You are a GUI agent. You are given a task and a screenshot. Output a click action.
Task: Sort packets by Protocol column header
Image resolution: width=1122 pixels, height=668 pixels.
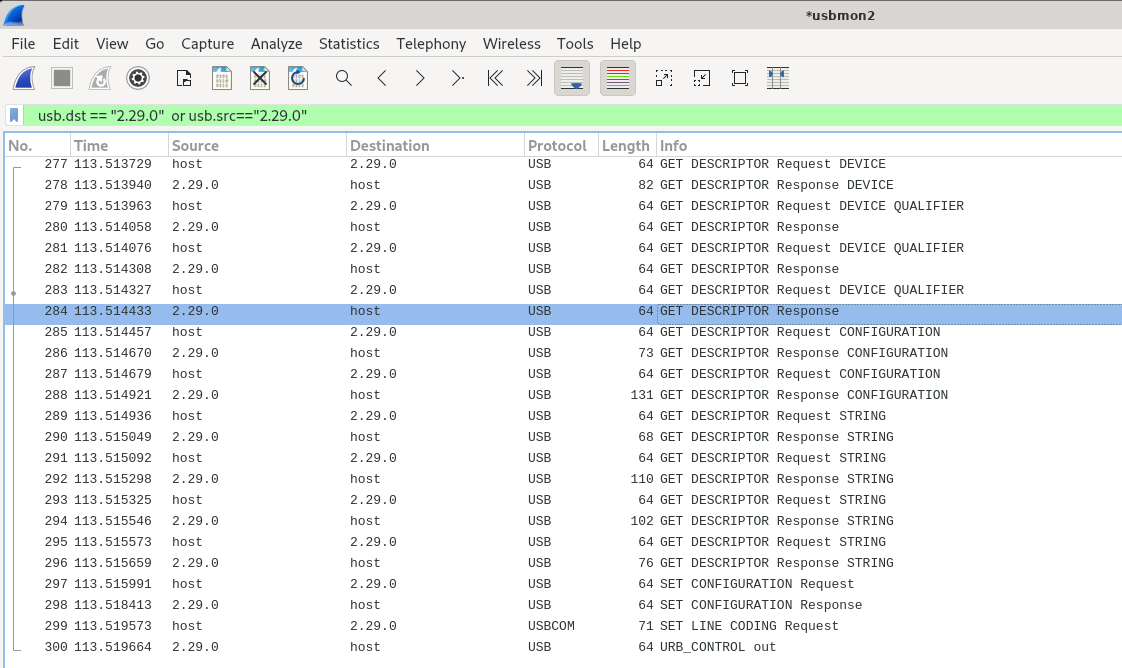coord(557,146)
